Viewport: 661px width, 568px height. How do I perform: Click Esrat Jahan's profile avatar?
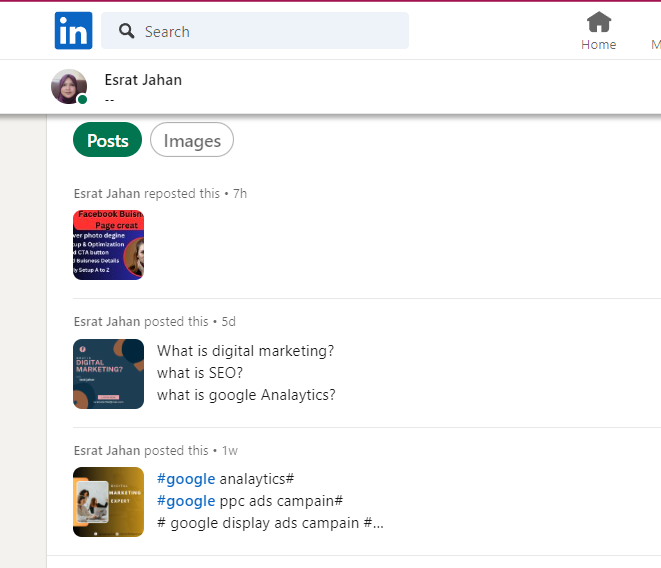pos(69,87)
